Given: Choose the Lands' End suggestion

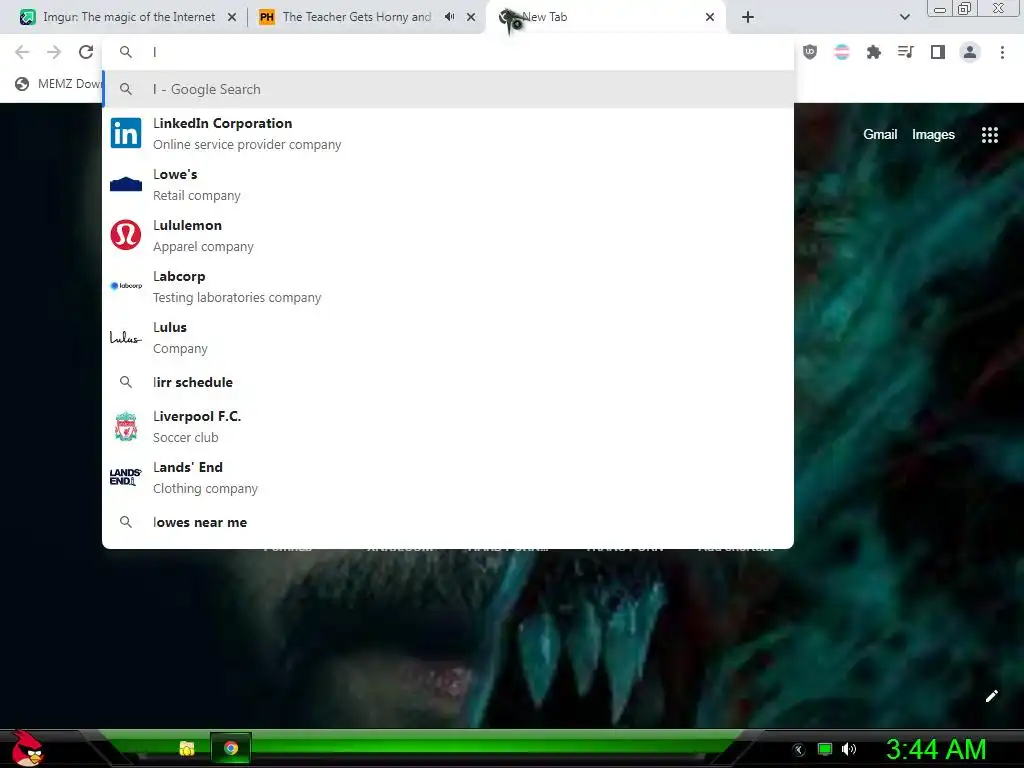Looking at the screenshot, I should 448,477.
